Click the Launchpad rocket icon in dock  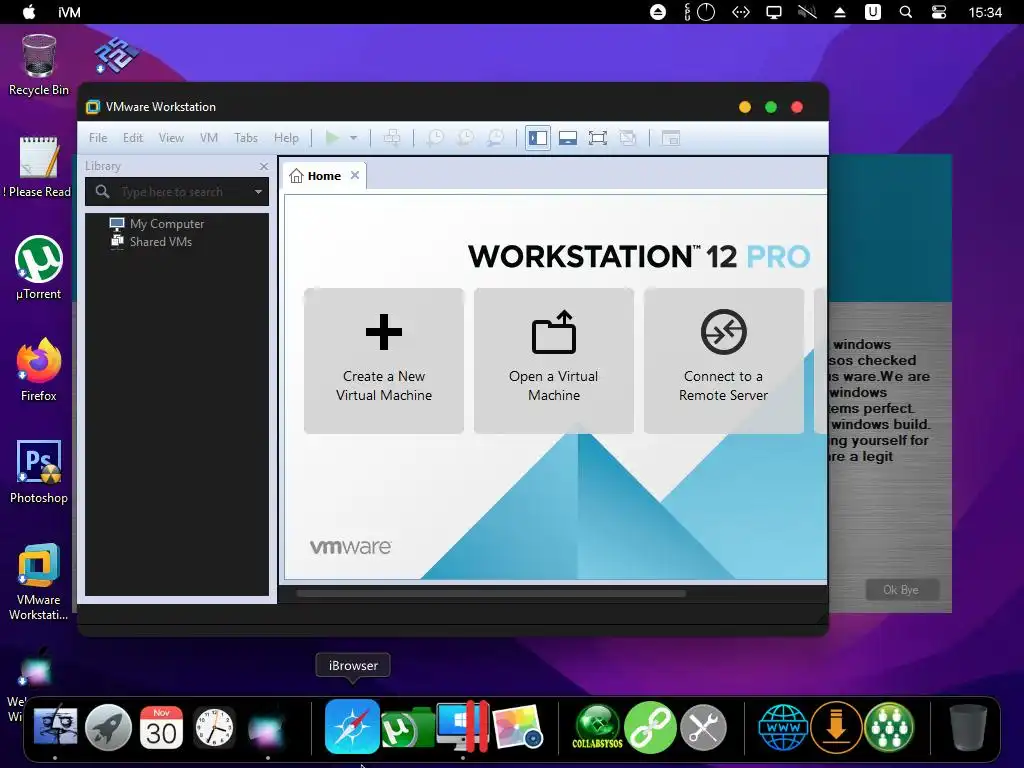108,728
